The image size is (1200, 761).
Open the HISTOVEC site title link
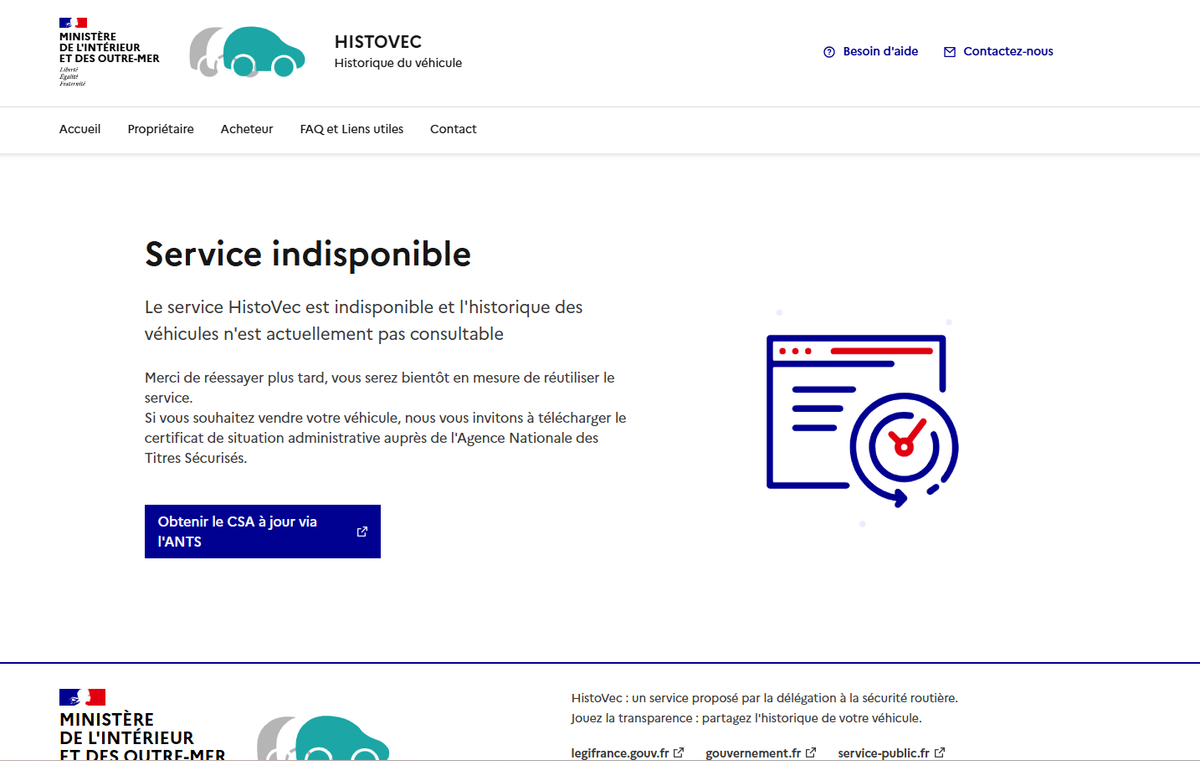pyautogui.click(x=378, y=42)
